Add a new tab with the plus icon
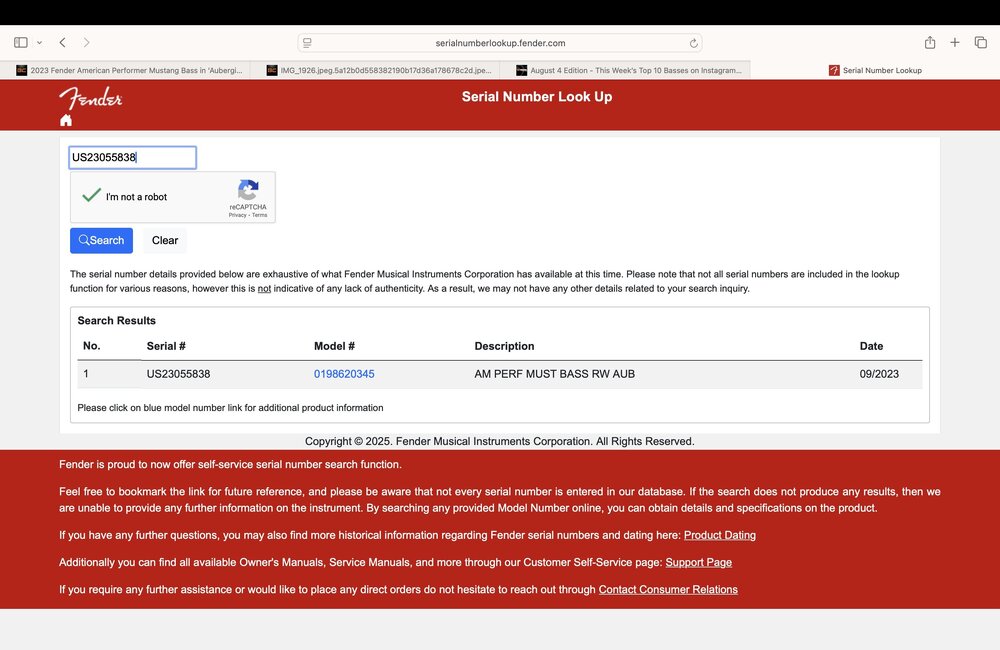Viewport: 1000px width, 650px height. tap(955, 42)
